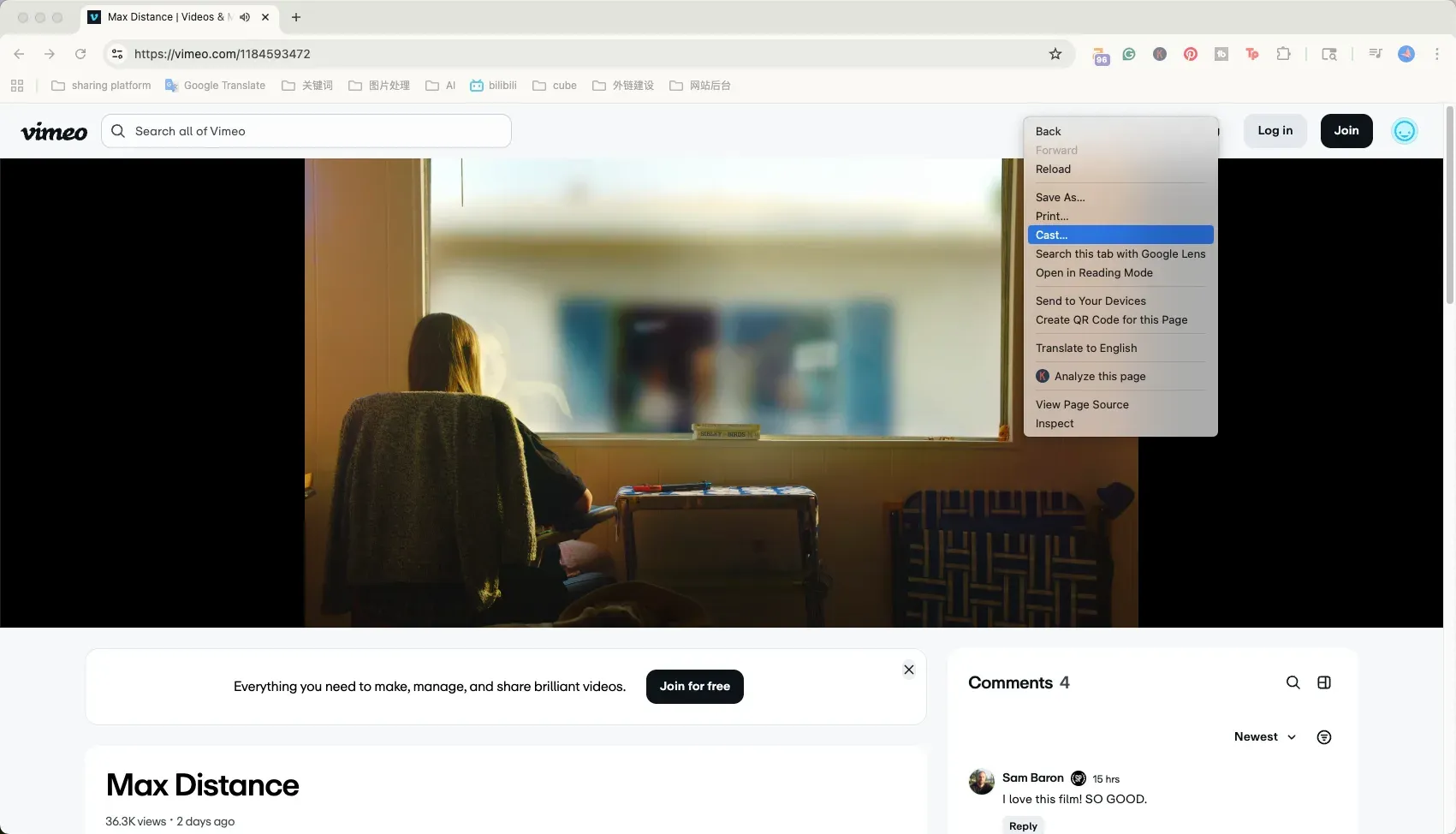Open the 关键词 bookmark folder
1456x834 pixels.
307,86
